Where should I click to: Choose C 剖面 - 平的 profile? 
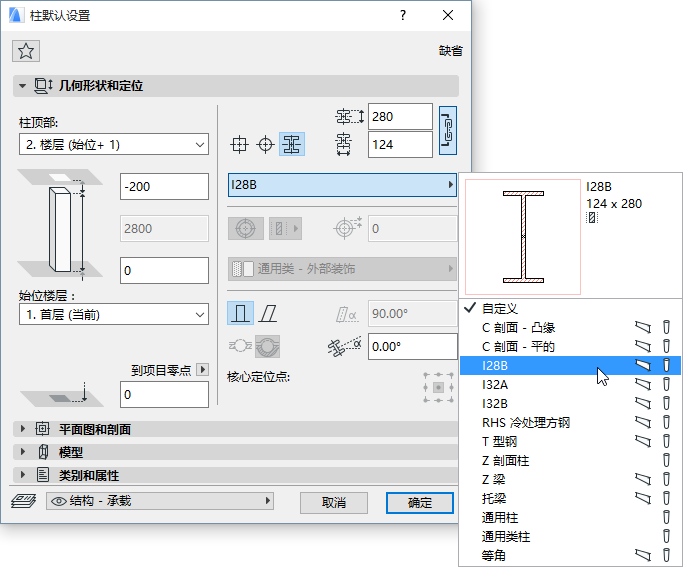[x=570, y=346]
